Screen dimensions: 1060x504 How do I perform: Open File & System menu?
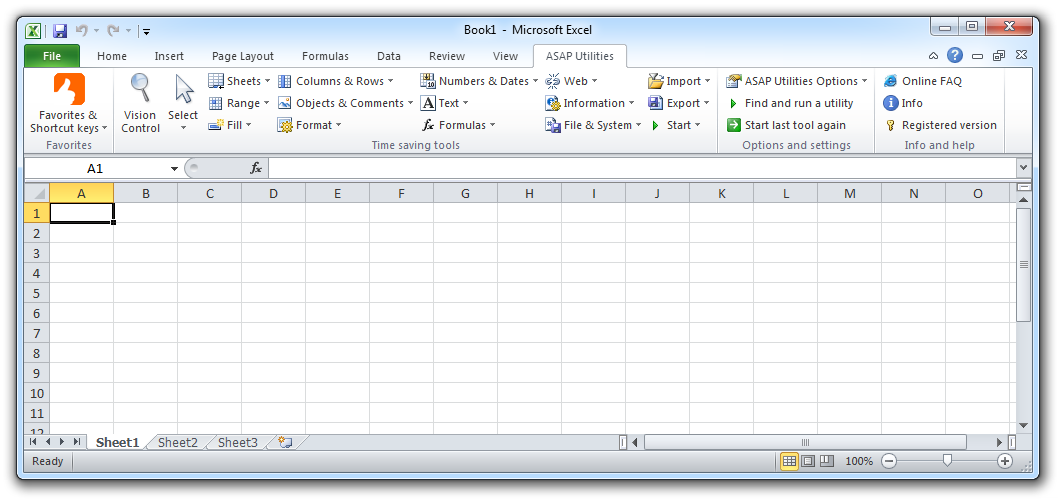[594, 125]
